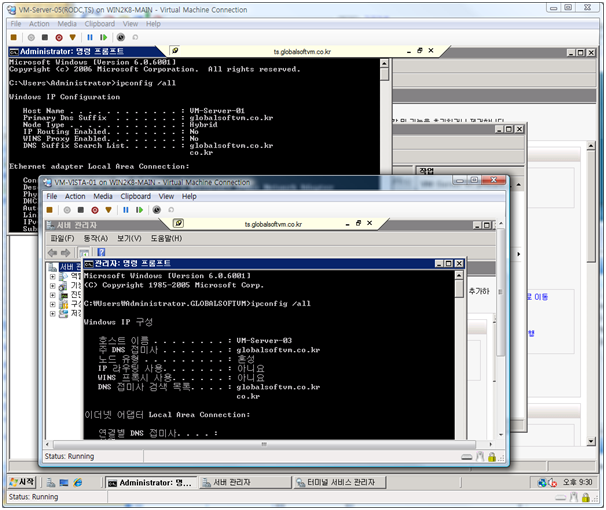606x510 pixels.
Task: Open View menu in VM-VISTA-01 window
Action: coord(166,196)
